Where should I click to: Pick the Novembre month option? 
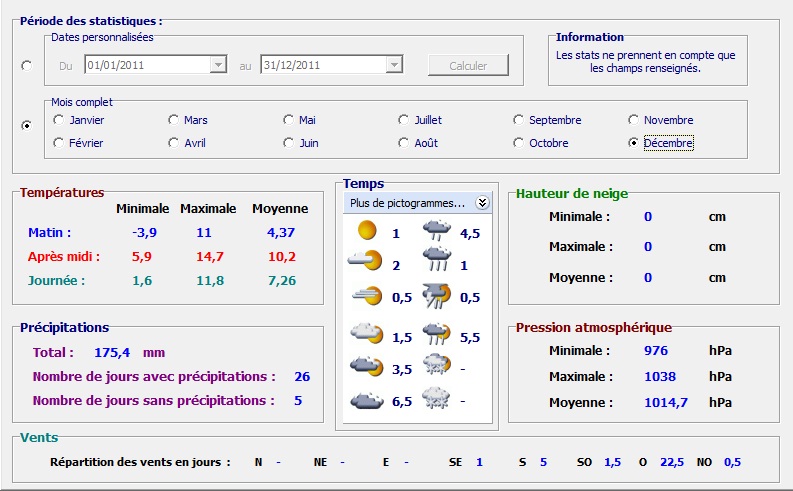(x=633, y=120)
